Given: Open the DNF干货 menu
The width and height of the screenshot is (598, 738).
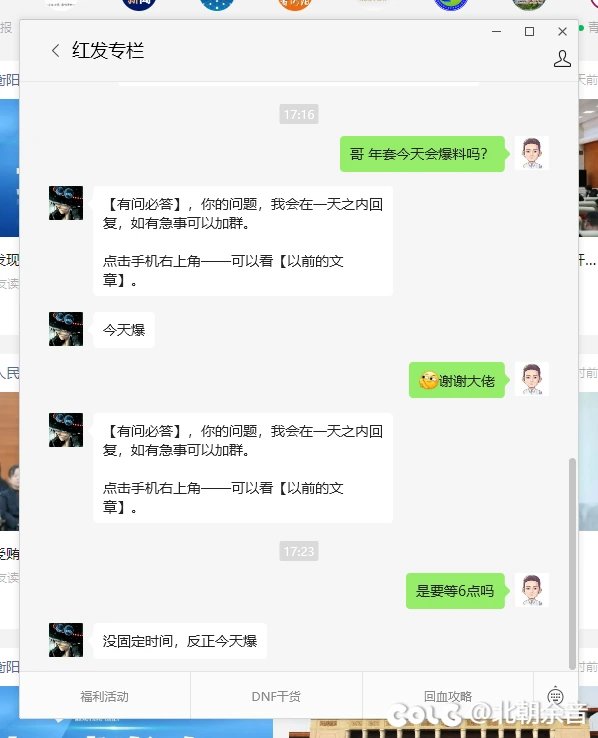Looking at the screenshot, I should pyautogui.click(x=276, y=696).
